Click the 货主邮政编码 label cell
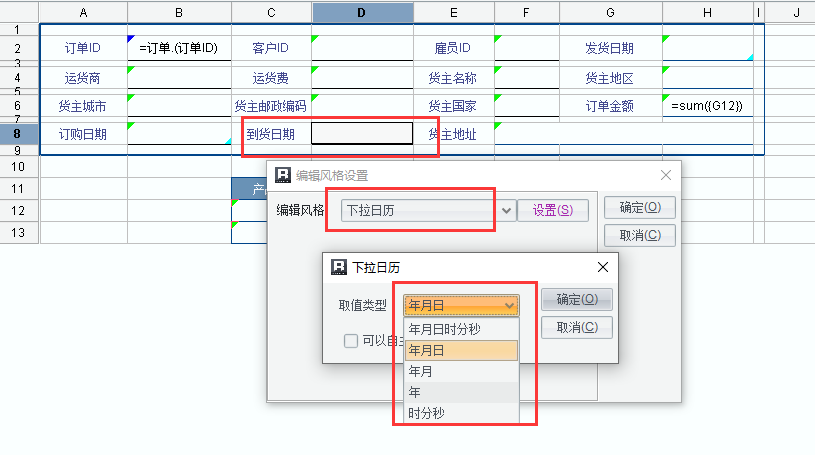The width and height of the screenshot is (815, 455). [x=271, y=106]
